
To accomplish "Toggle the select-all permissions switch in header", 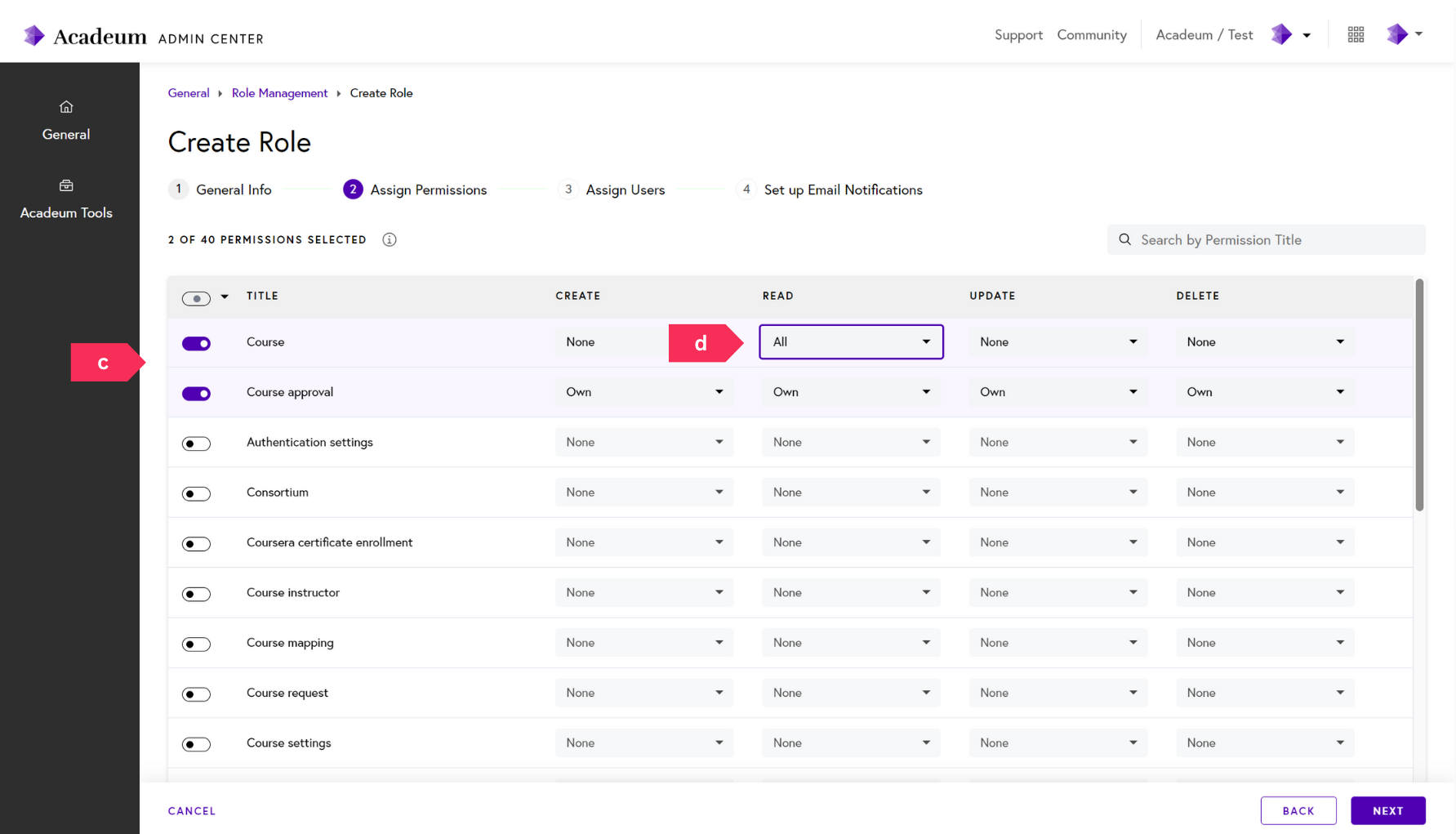I will 196,298.
